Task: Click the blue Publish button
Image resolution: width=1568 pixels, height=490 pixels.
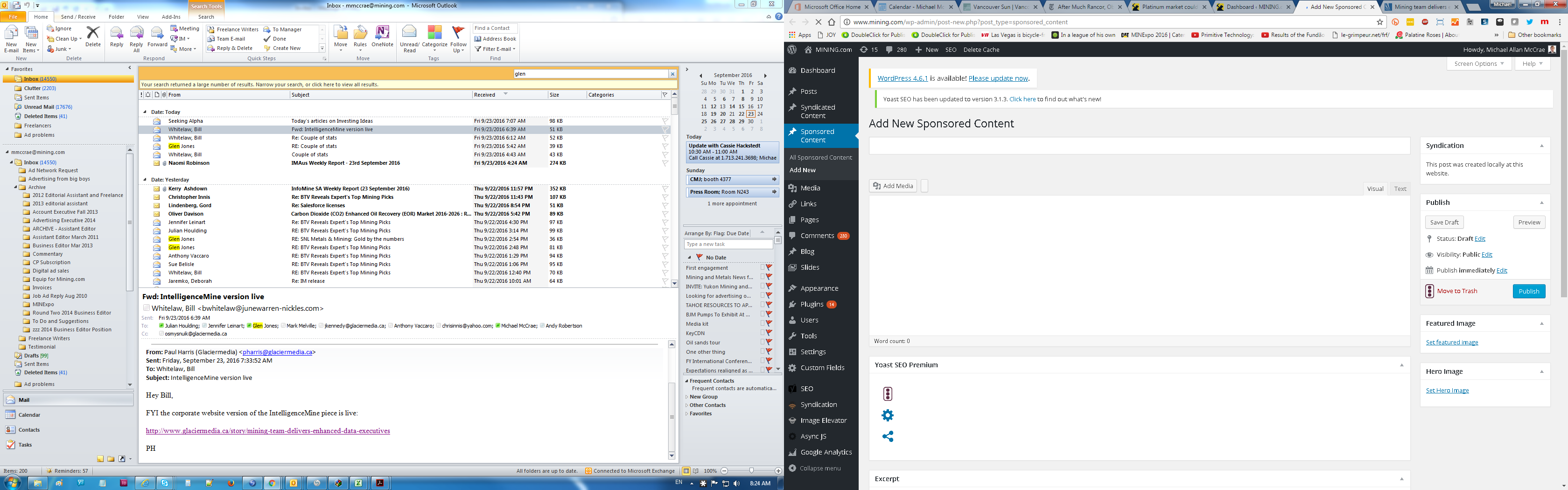Action: 1528,292
